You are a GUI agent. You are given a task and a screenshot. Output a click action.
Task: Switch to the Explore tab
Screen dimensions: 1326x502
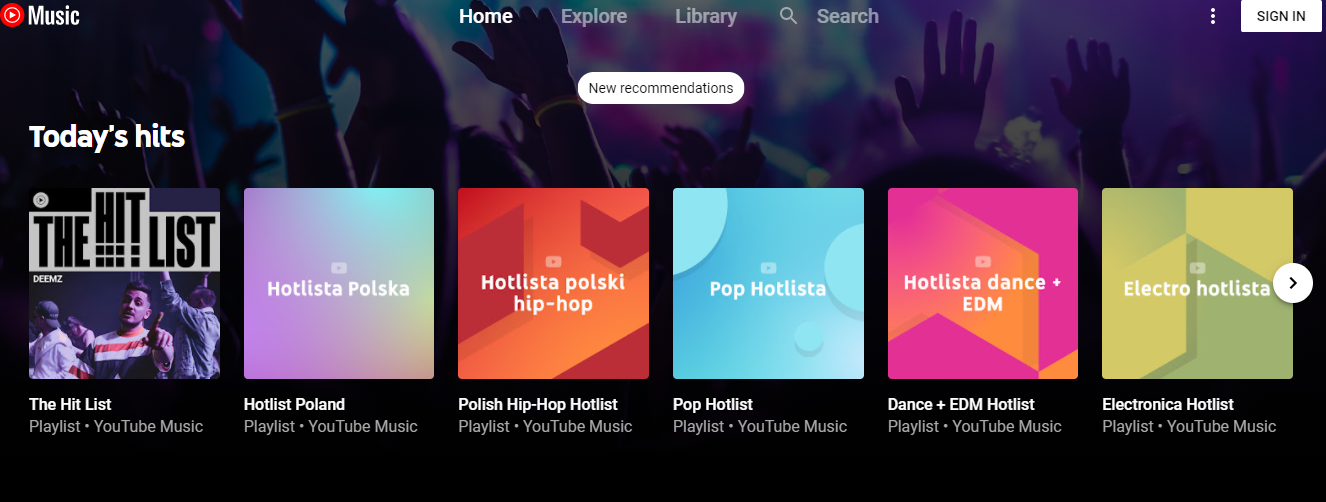click(x=594, y=16)
